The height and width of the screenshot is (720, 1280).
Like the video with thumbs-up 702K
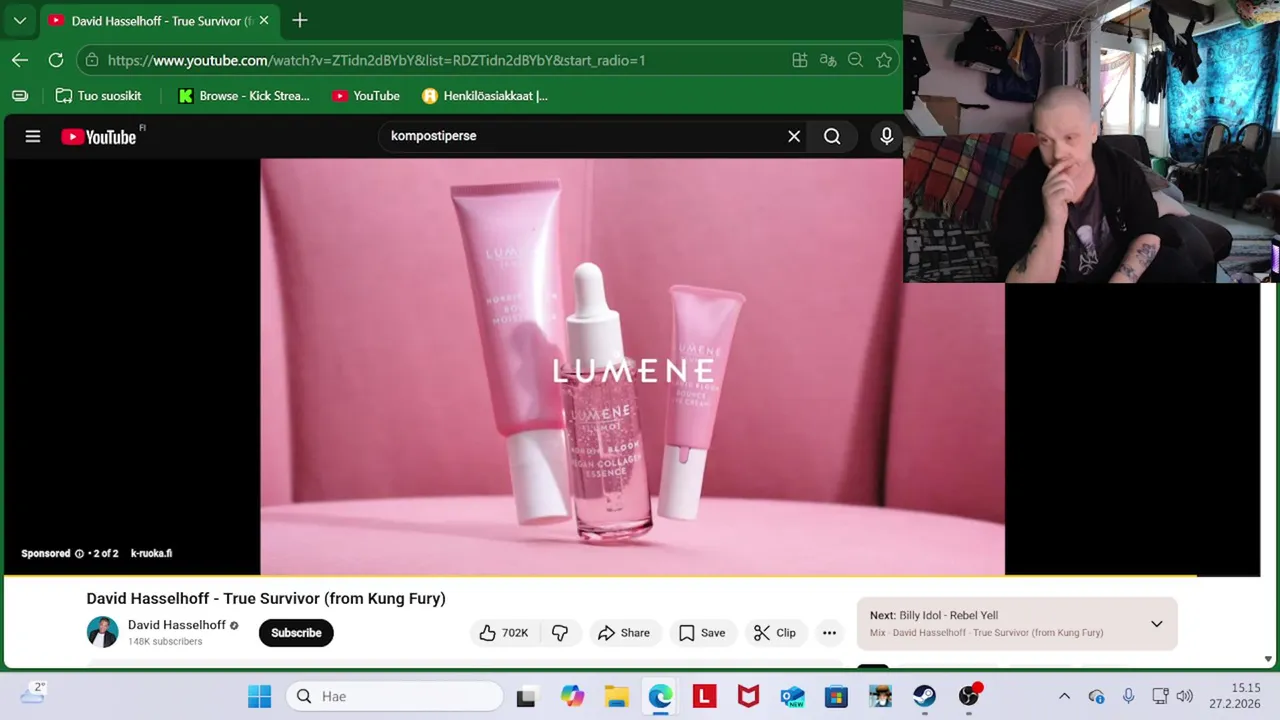click(503, 632)
